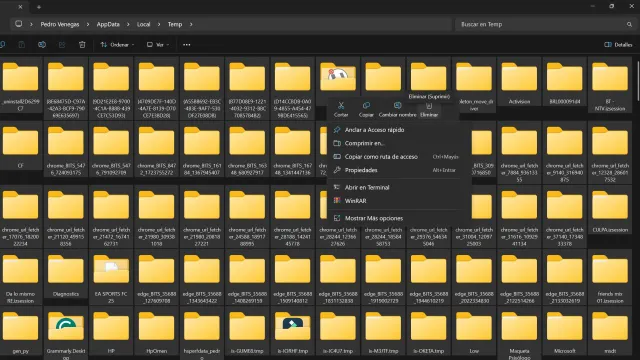Viewport: 640px width, 360px height.
Task: Click the BT - NTV.izsession folder name
Action: pyautogui.click(x=610, y=105)
